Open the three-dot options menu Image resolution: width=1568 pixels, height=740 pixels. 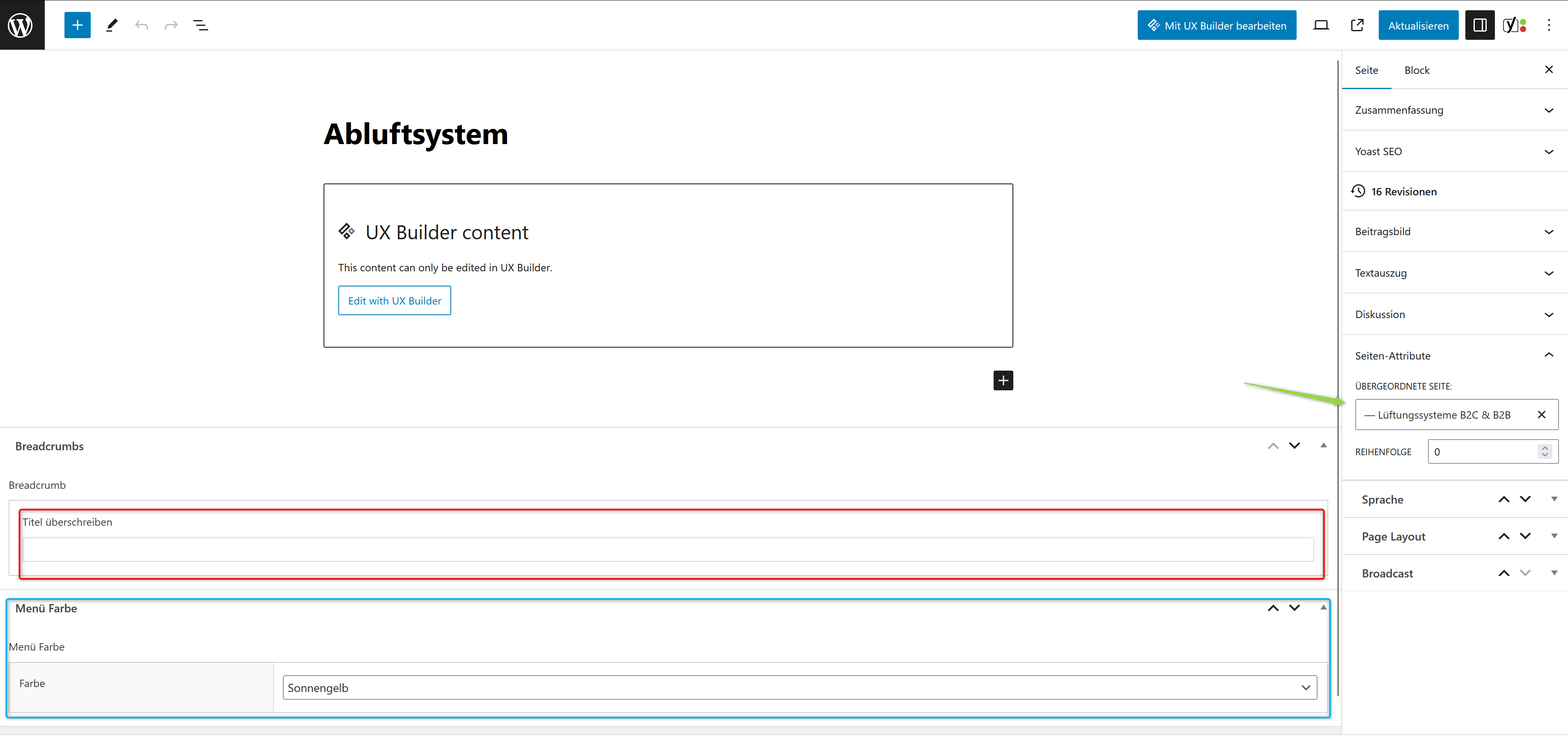[x=1549, y=25]
